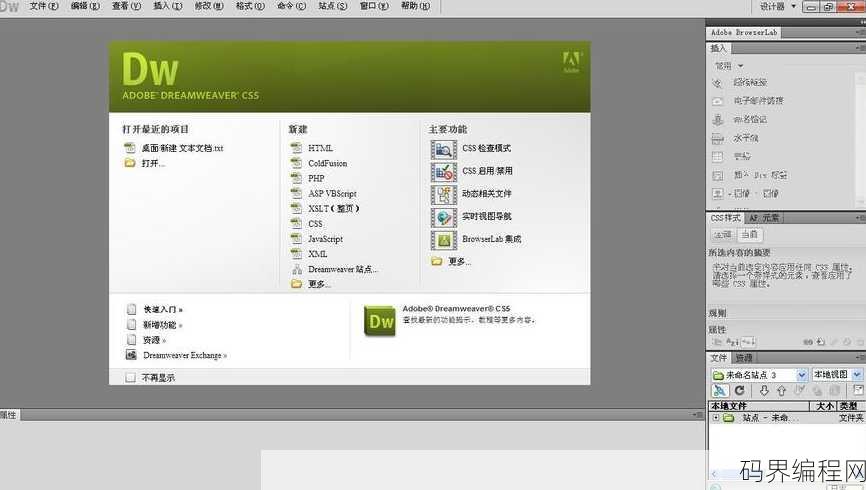Open the Files panel options menu
Image resolution: width=866 pixels, height=490 pixels.
[x=860, y=357]
